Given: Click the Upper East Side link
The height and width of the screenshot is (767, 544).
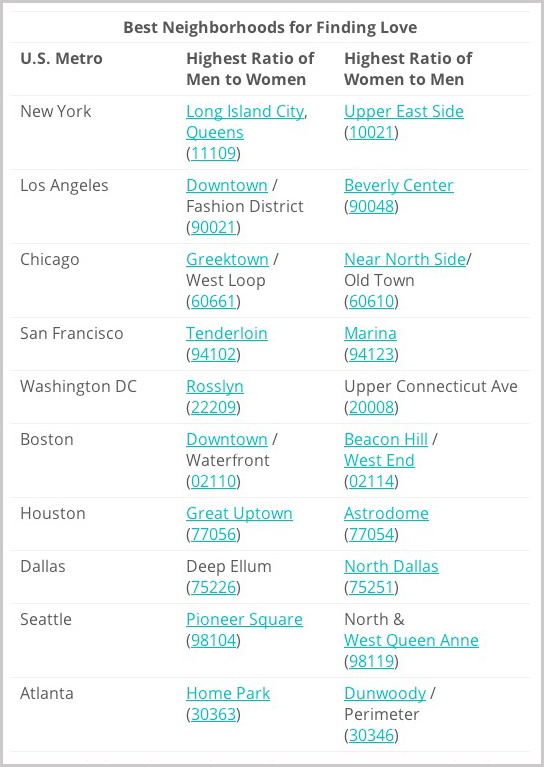Looking at the screenshot, I should pos(404,112).
